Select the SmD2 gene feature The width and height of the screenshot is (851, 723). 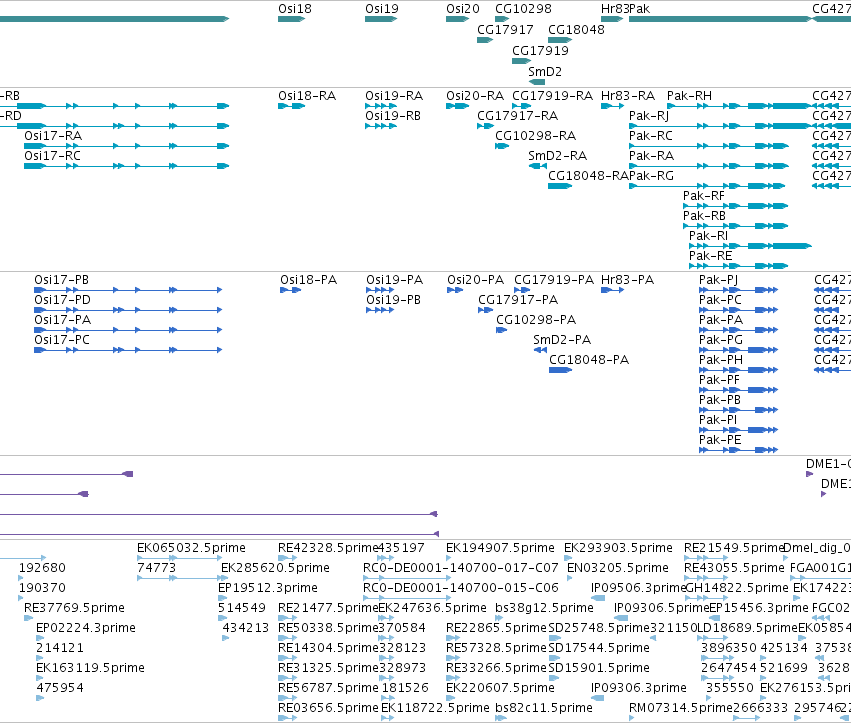[x=537, y=82]
